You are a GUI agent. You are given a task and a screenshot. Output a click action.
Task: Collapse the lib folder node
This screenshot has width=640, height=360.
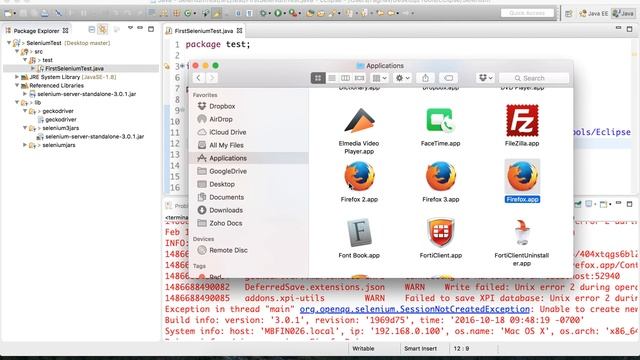(x=17, y=102)
